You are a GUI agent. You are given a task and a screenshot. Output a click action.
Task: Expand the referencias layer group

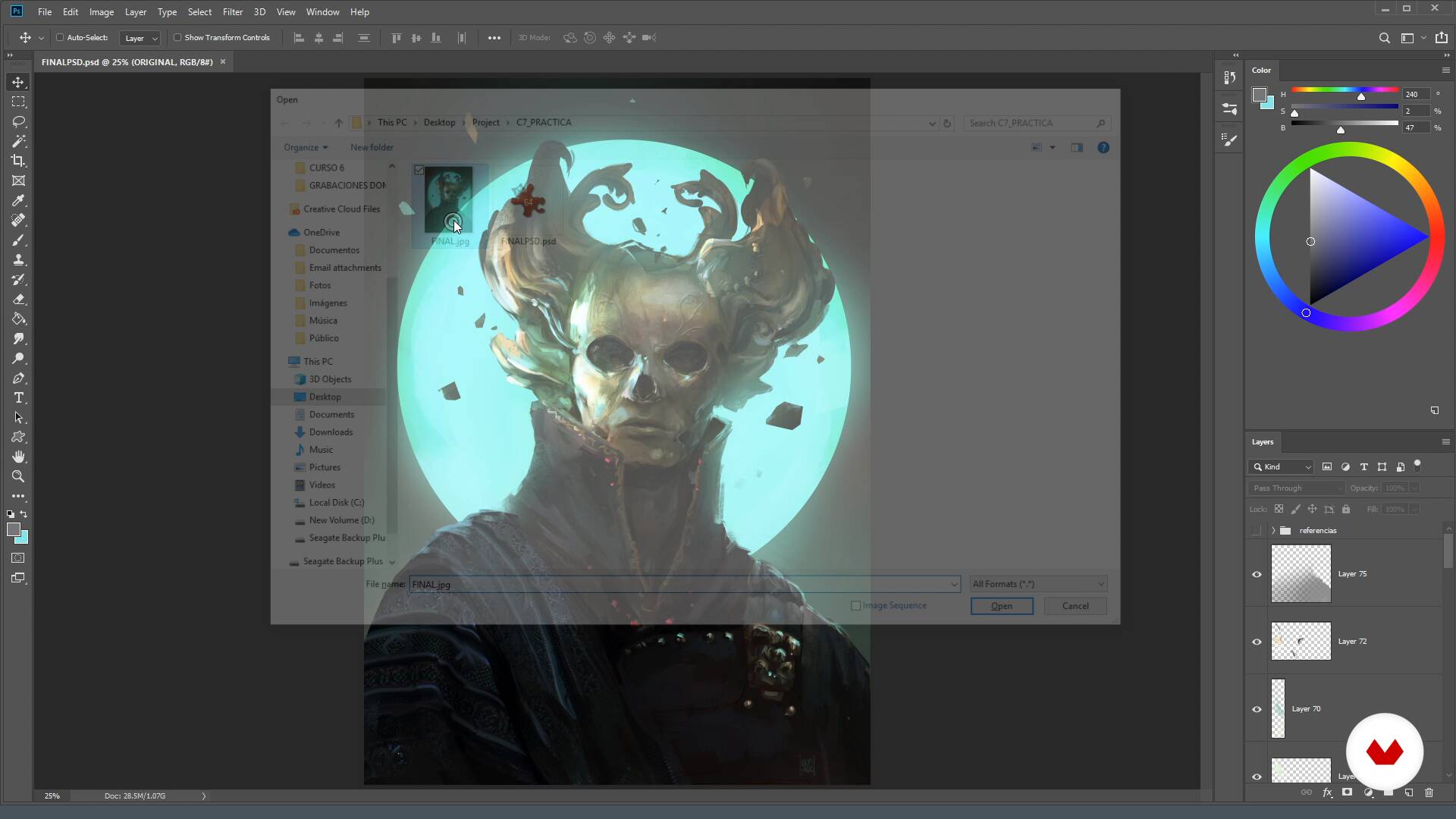pyautogui.click(x=1273, y=531)
